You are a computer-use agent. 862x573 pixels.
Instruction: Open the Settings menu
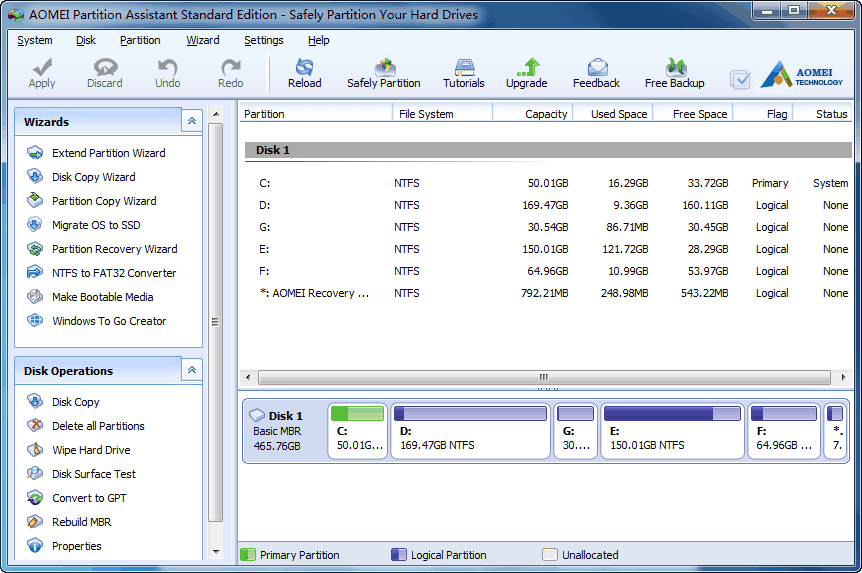pos(264,40)
